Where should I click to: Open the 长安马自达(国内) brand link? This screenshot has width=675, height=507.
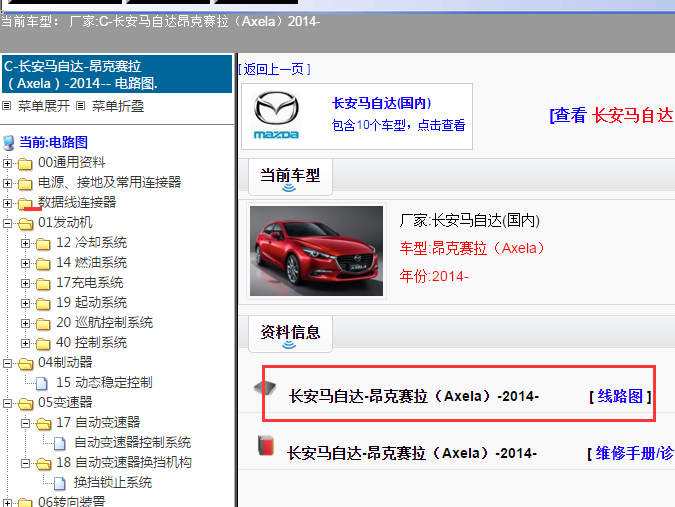click(x=381, y=103)
